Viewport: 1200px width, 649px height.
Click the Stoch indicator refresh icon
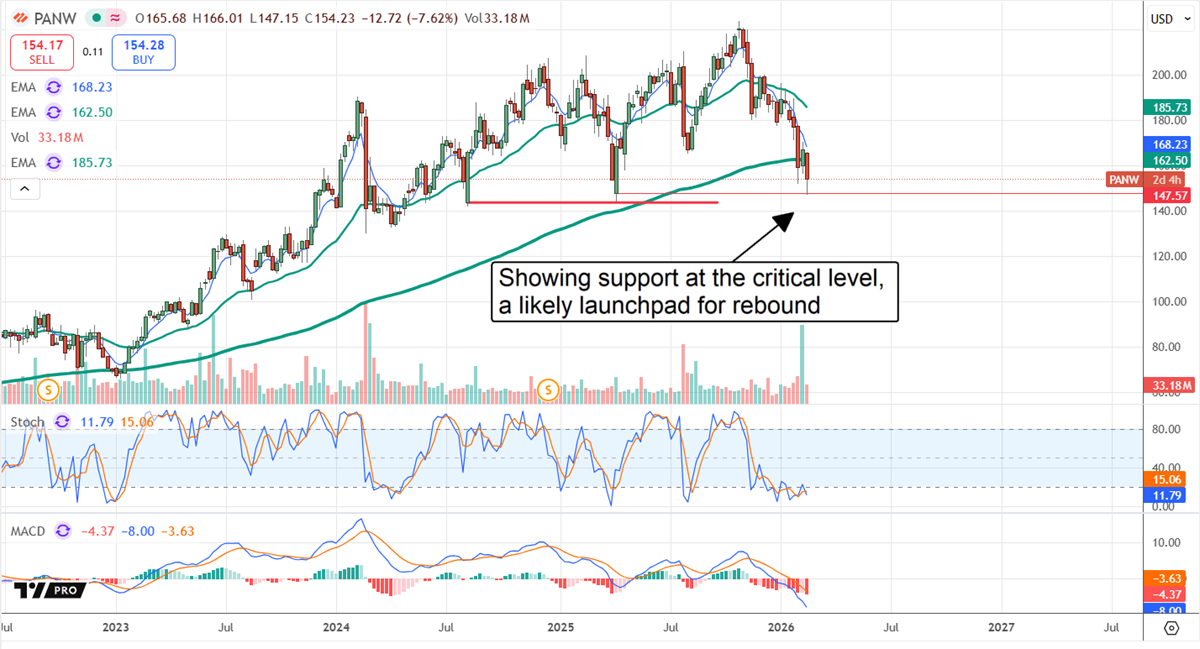point(60,423)
